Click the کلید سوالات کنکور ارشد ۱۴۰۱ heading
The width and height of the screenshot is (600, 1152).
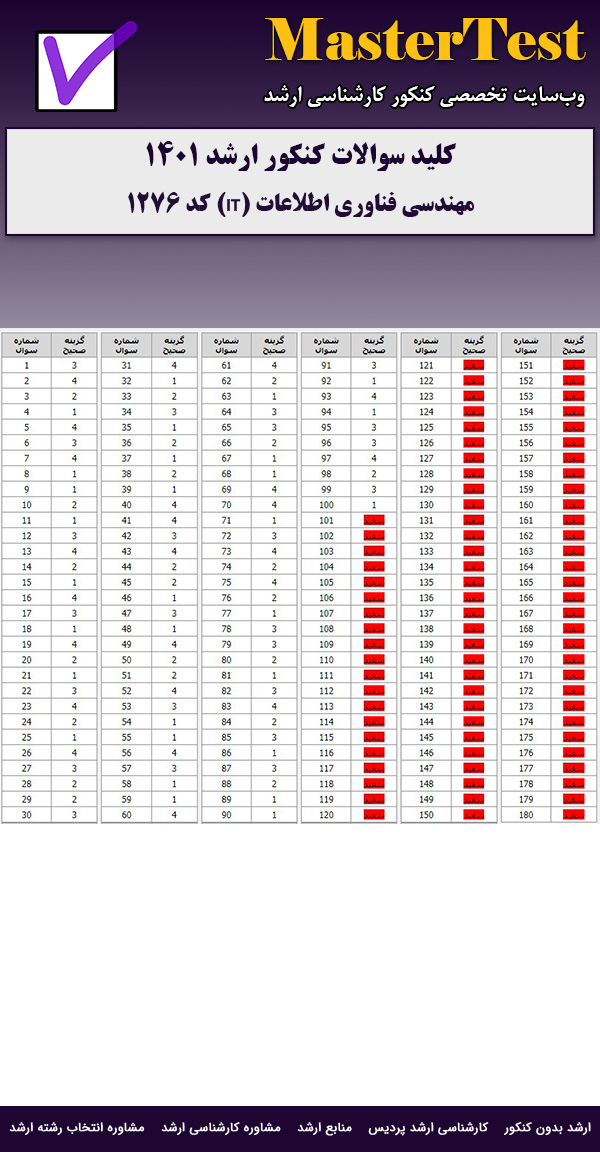point(300,156)
